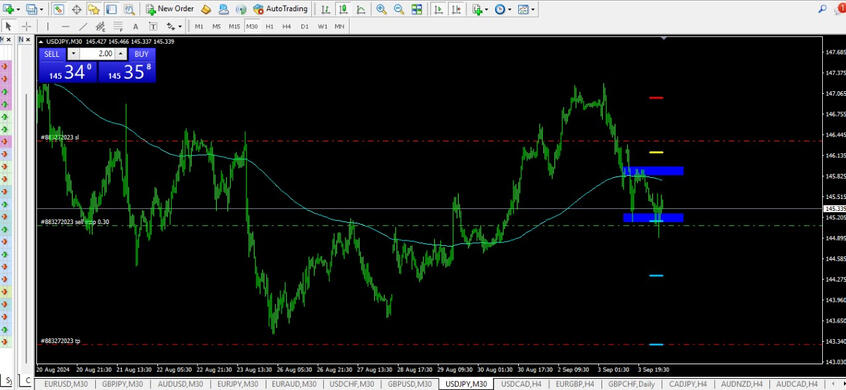Click the 145.339 current price label
The height and width of the screenshot is (390, 846).
click(834, 208)
